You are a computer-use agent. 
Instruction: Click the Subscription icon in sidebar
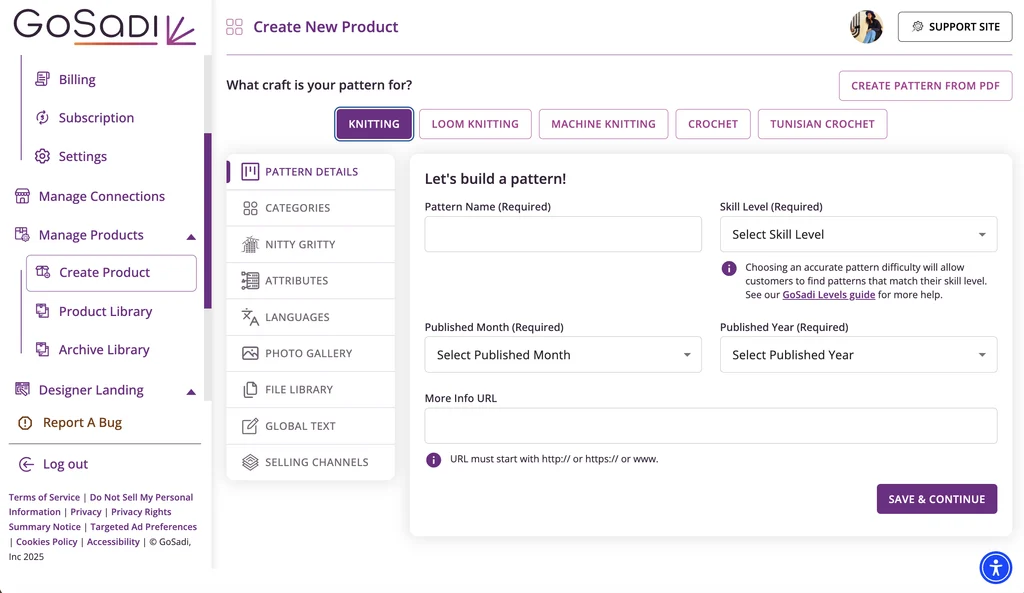(x=42, y=118)
